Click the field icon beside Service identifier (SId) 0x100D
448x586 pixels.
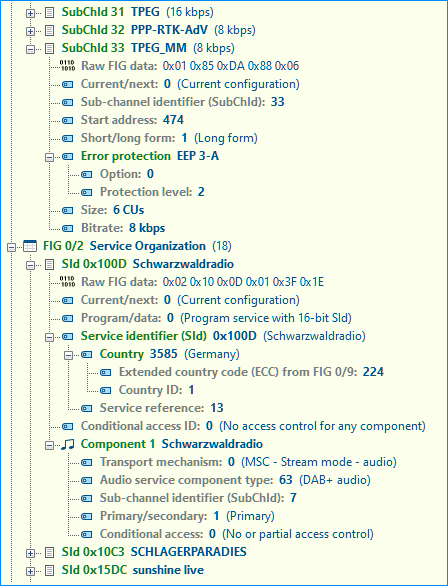tap(68, 336)
